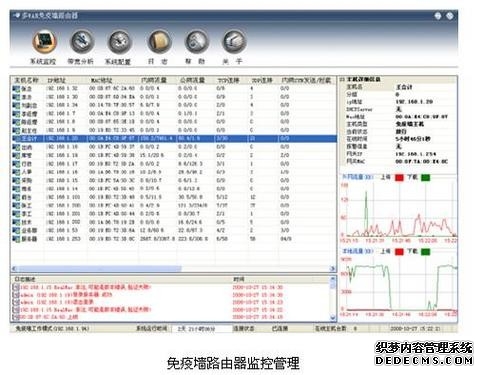
Task: Click log entry icon of second log row
Action: [16, 295]
